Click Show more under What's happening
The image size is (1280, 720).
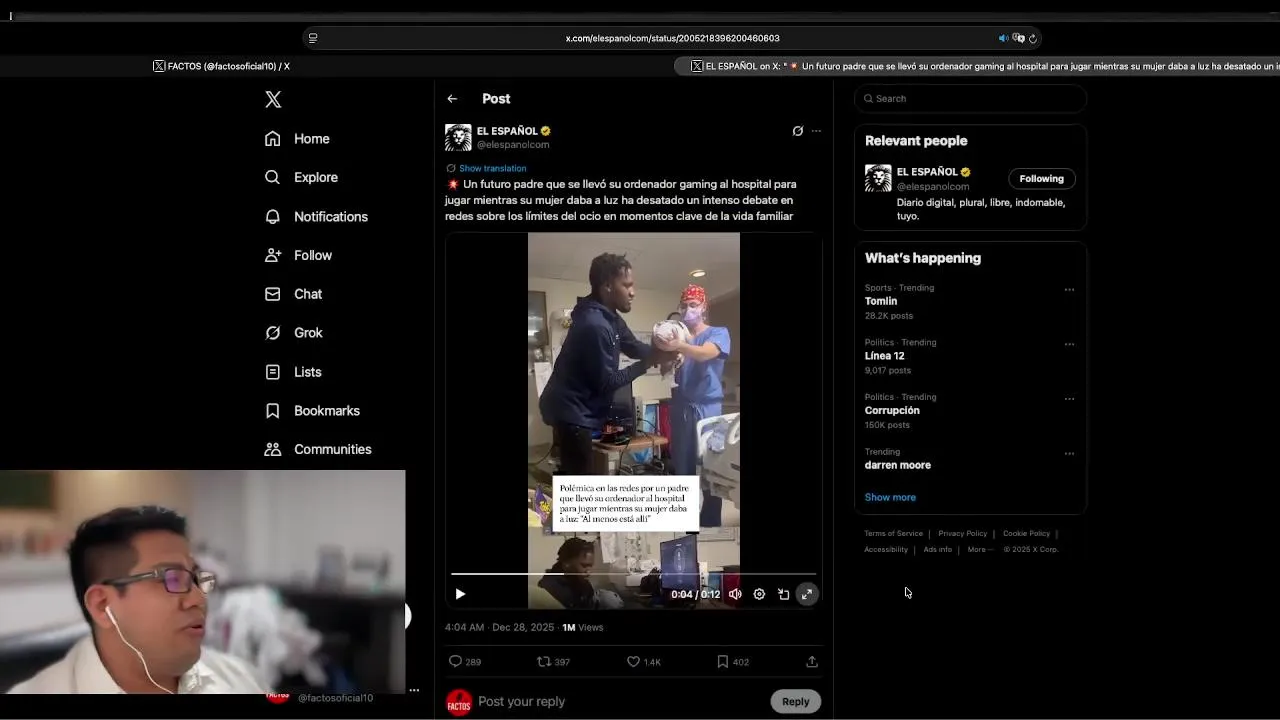890,497
